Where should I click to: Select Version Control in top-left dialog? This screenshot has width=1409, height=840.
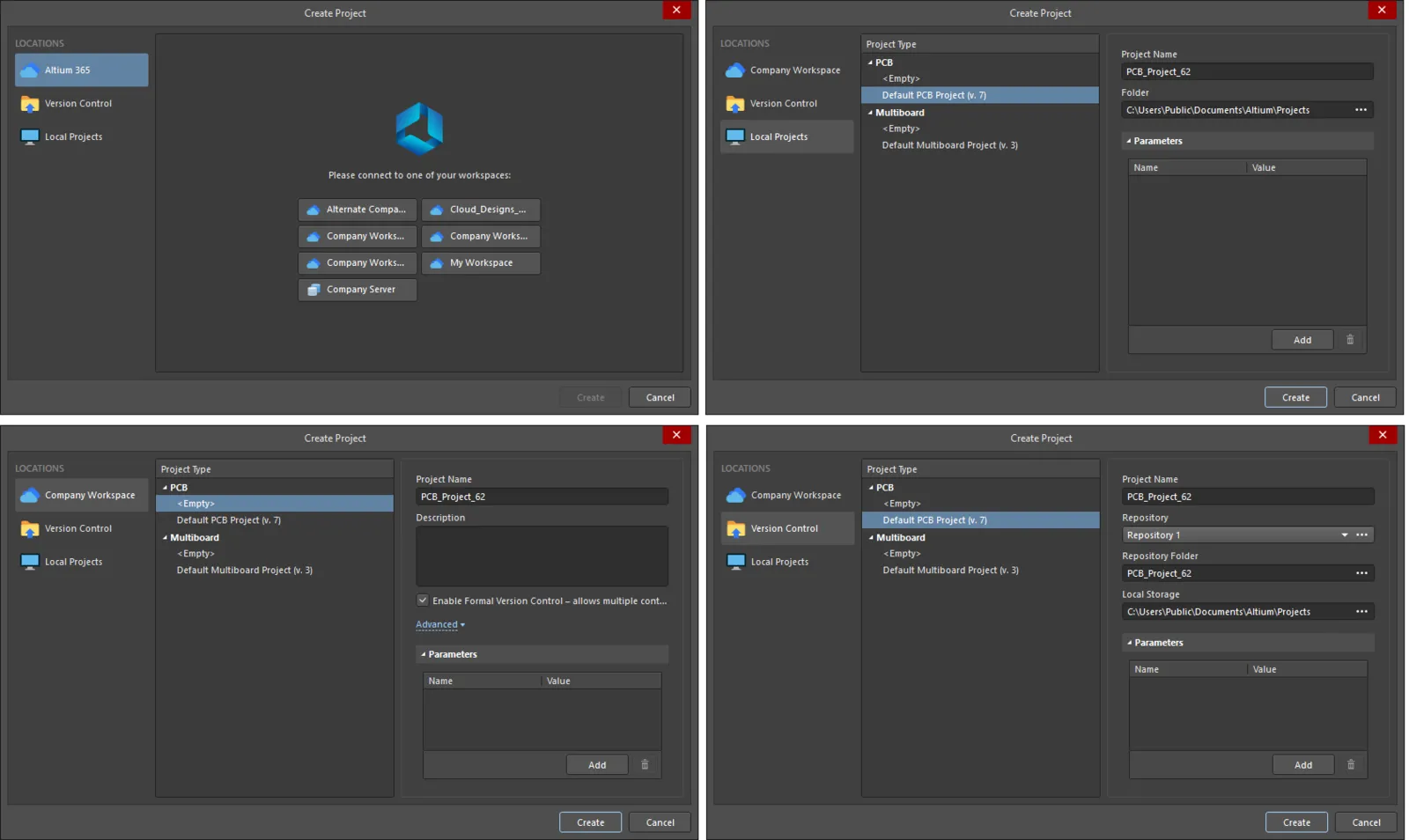81,103
